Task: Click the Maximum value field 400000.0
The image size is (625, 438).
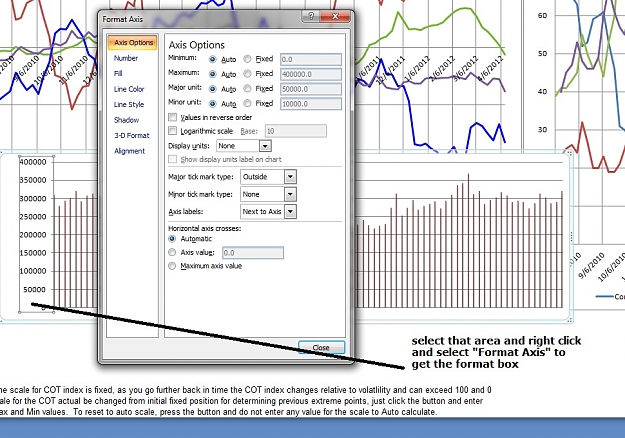Action: [x=311, y=74]
